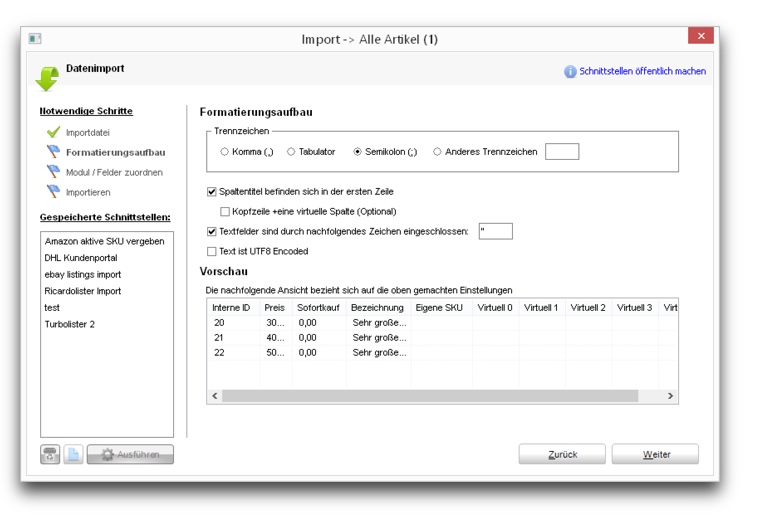Click Sehr große... cell in row 21
780x524 pixels.
[379, 337]
